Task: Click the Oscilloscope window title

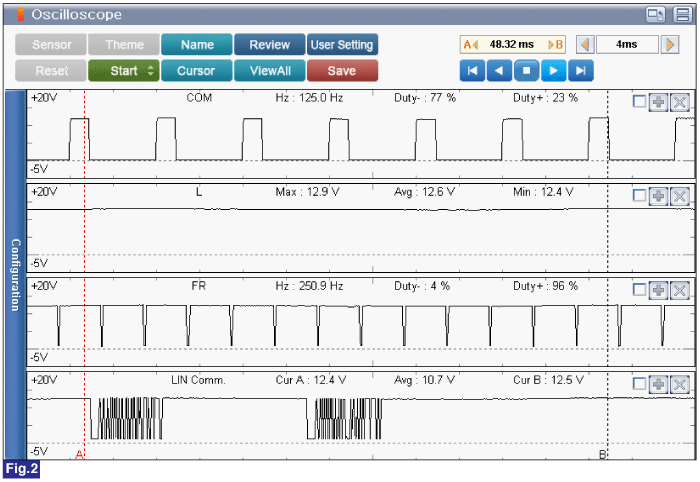Action: click(76, 14)
